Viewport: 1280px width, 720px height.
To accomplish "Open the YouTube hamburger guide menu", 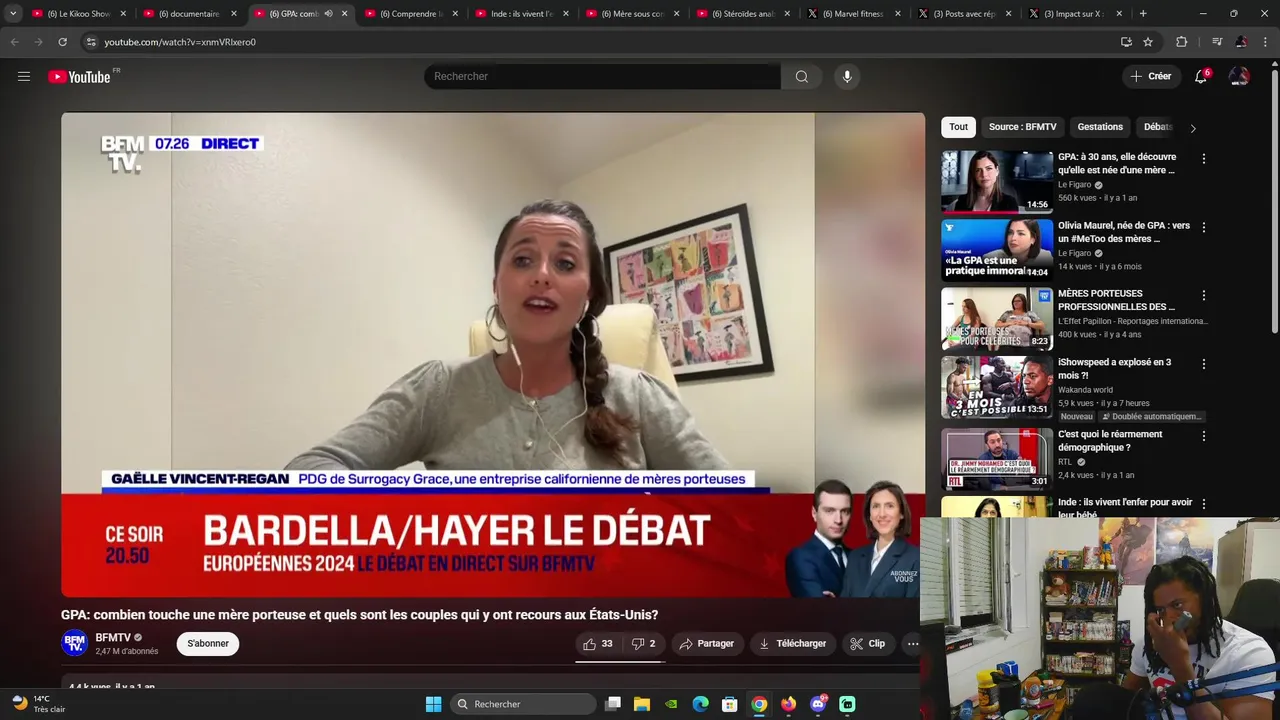I will (24, 76).
